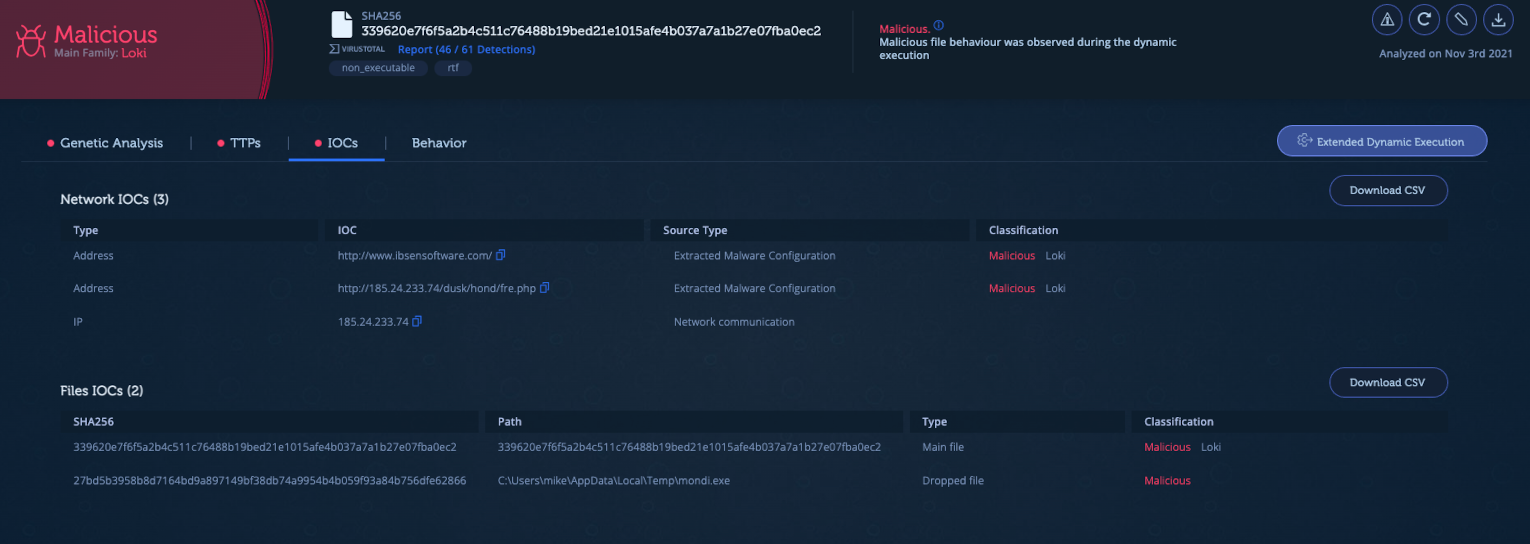Click the red bug Malicious icon
The image size is (1530, 544).
tap(30, 40)
